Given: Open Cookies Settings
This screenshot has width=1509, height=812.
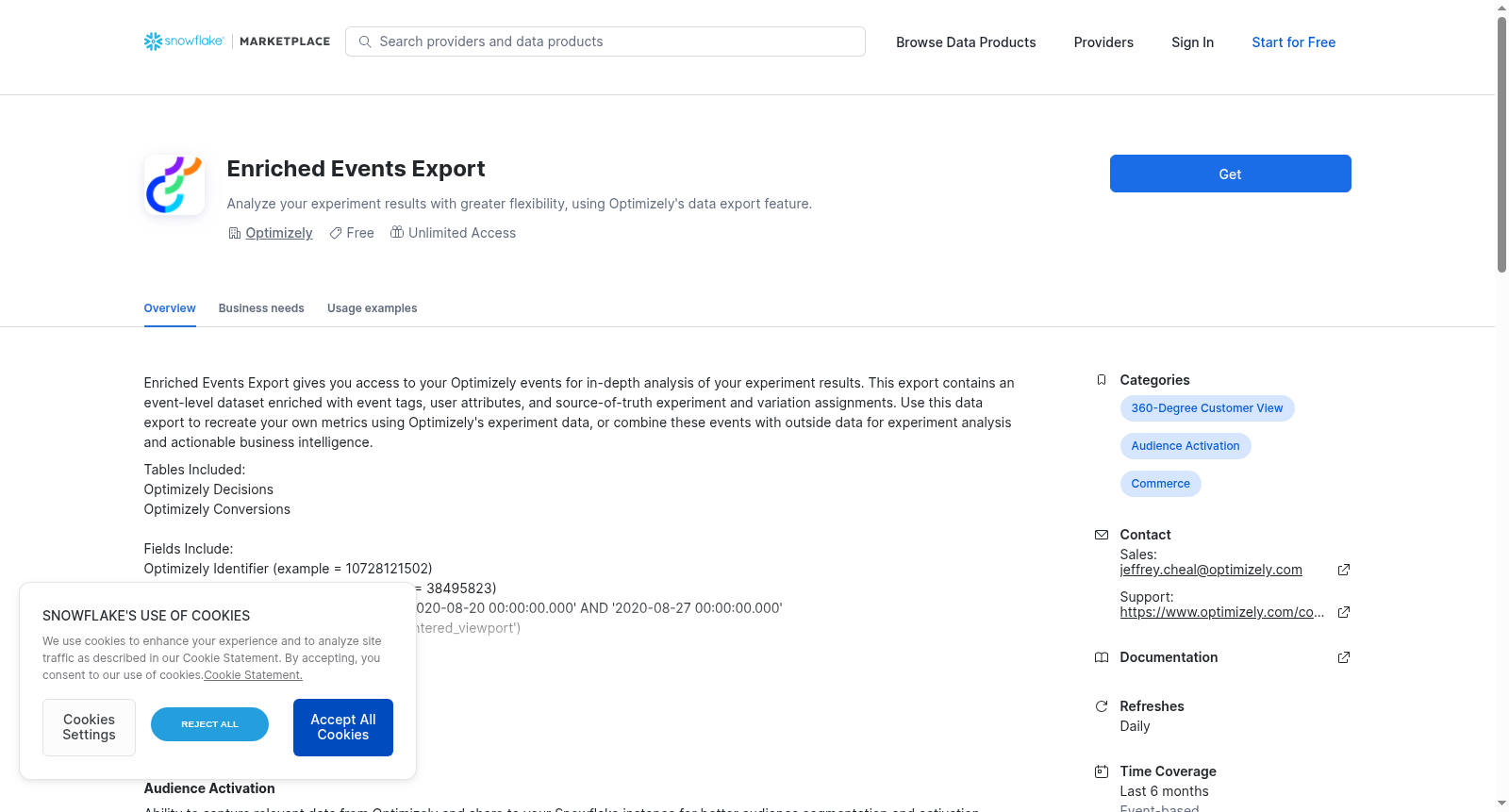Looking at the screenshot, I should coord(89,727).
